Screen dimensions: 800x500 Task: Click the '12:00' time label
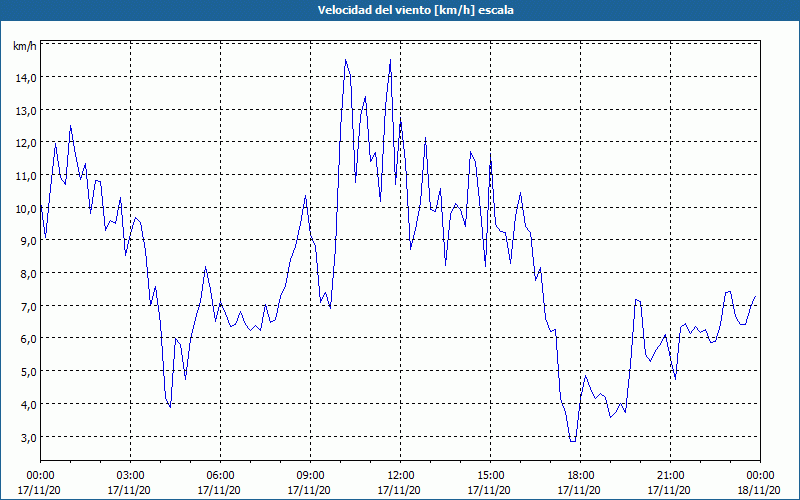(401, 476)
